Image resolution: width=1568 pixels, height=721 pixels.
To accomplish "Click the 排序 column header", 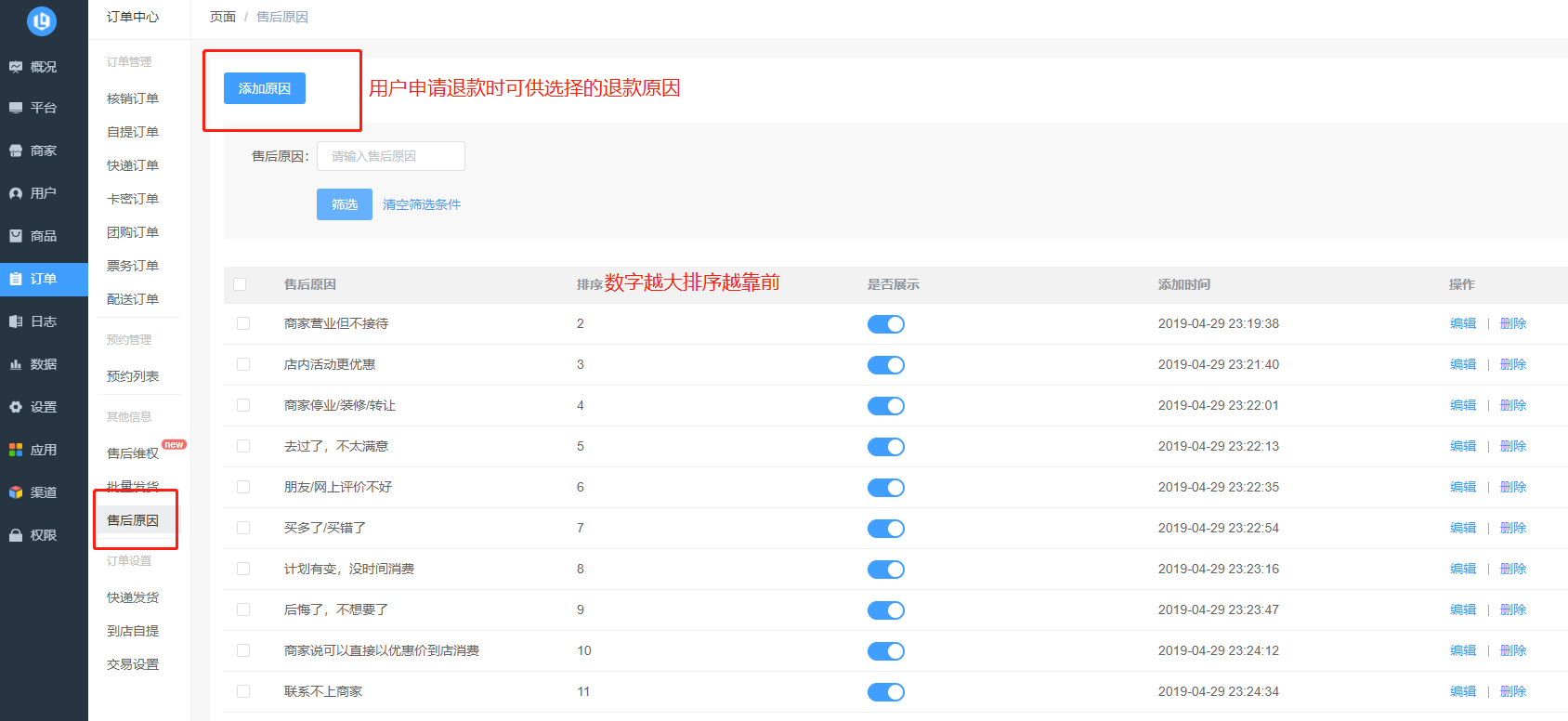I will [x=590, y=284].
